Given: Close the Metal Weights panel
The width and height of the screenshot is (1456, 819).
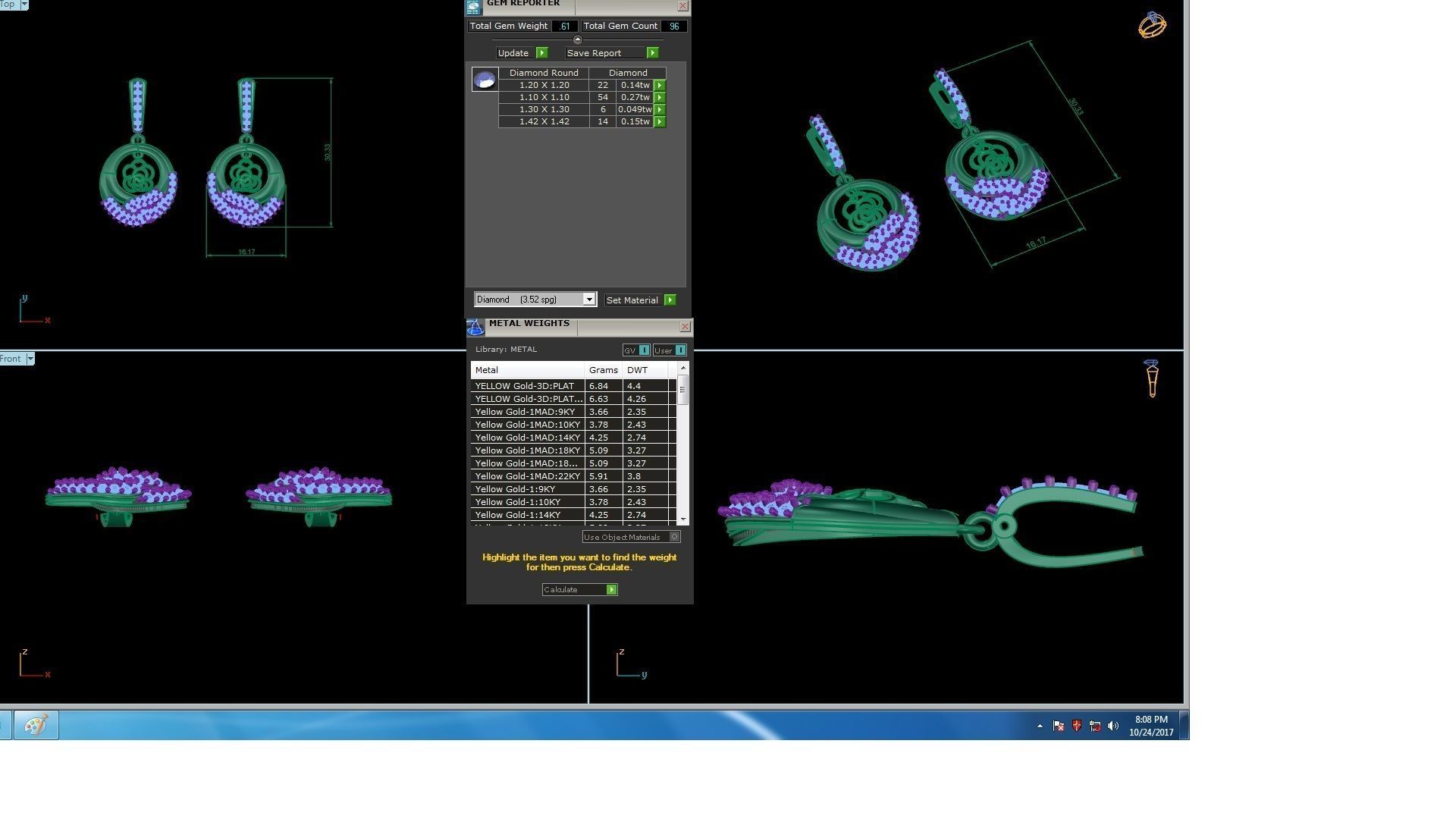Looking at the screenshot, I should [685, 327].
